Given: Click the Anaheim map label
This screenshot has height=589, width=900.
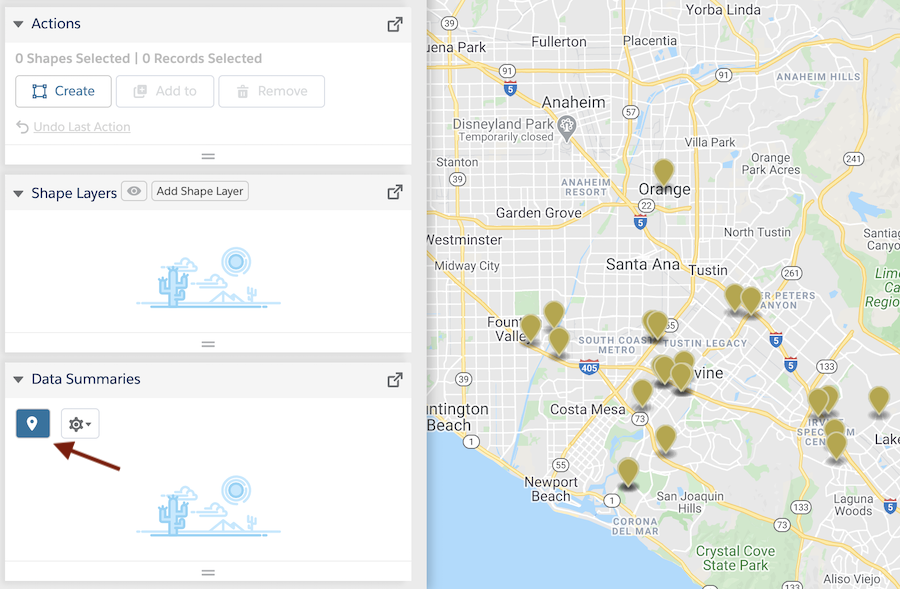Looking at the screenshot, I should (573, 102).
